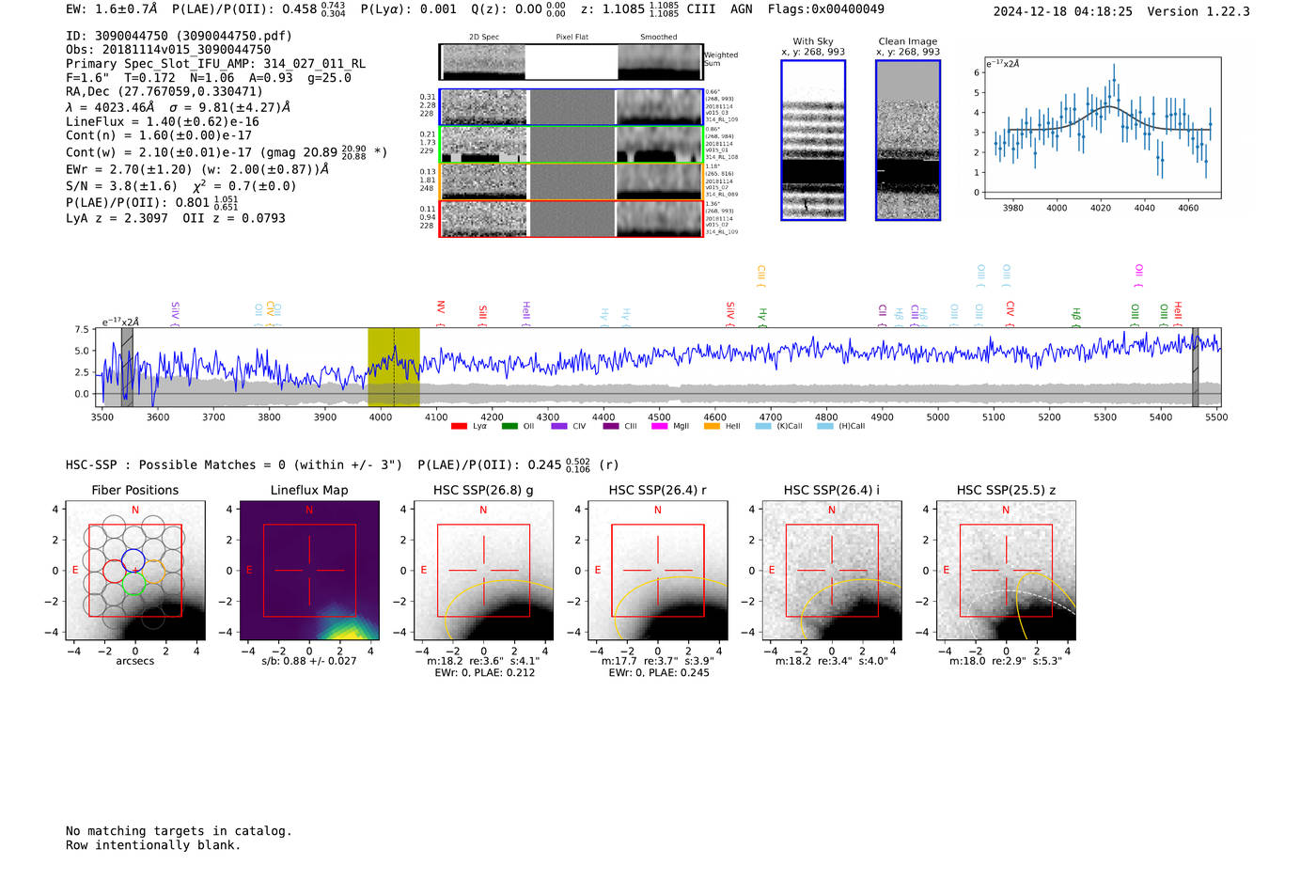Click the orange HeII legend swatch
Viewport: 1316px width, 896px height.
pos(712,427)
